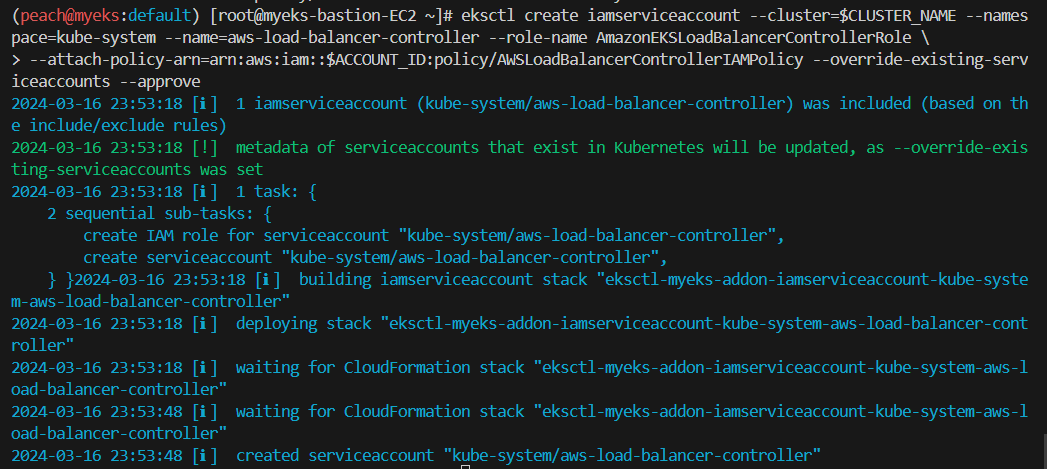
Task: Click the sub-task line 'create serviceaccount'
Action: (375, 259)
